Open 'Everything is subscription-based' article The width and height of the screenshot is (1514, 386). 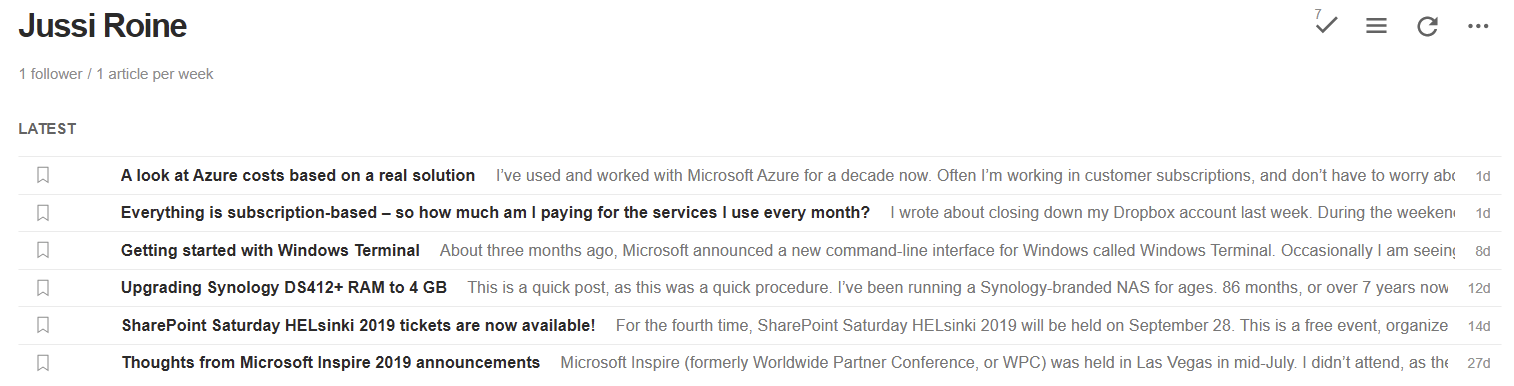click(495, 213)
